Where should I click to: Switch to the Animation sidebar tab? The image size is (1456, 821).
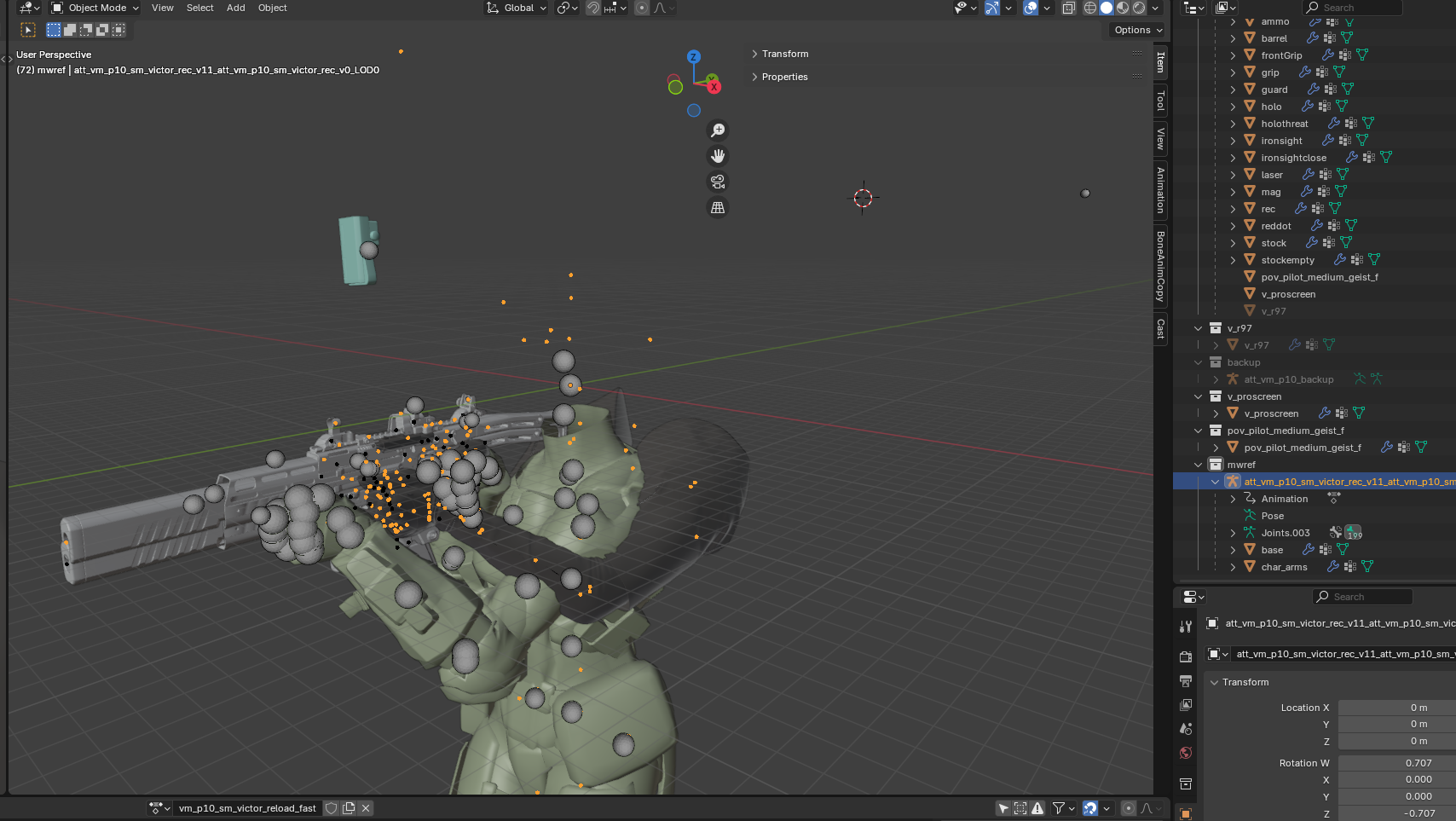1160,189
